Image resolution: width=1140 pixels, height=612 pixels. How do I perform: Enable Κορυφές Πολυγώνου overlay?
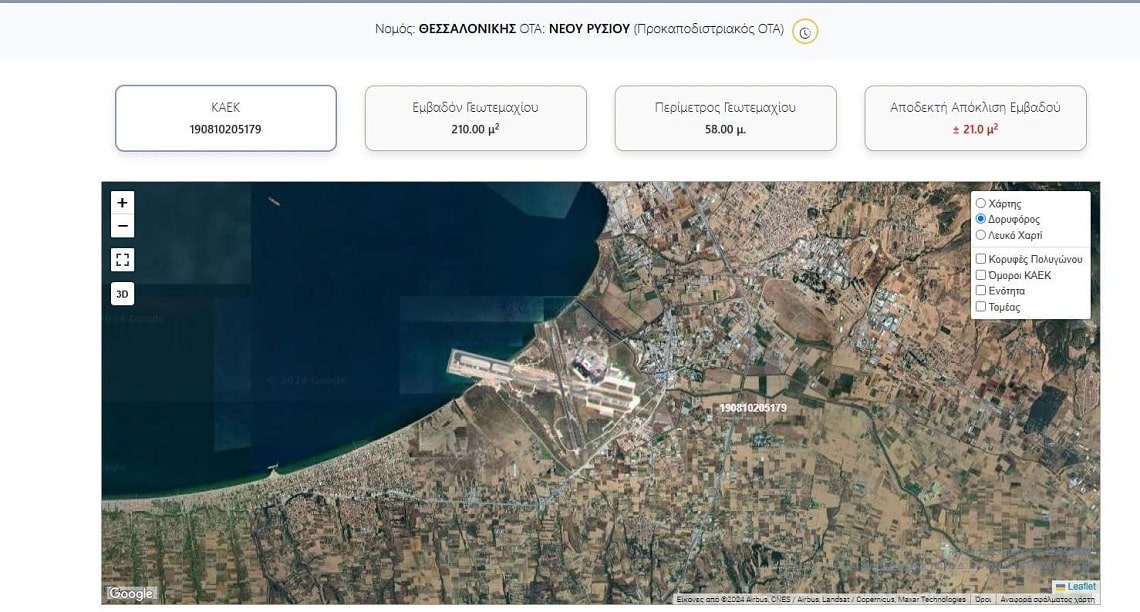coord(981,259)
